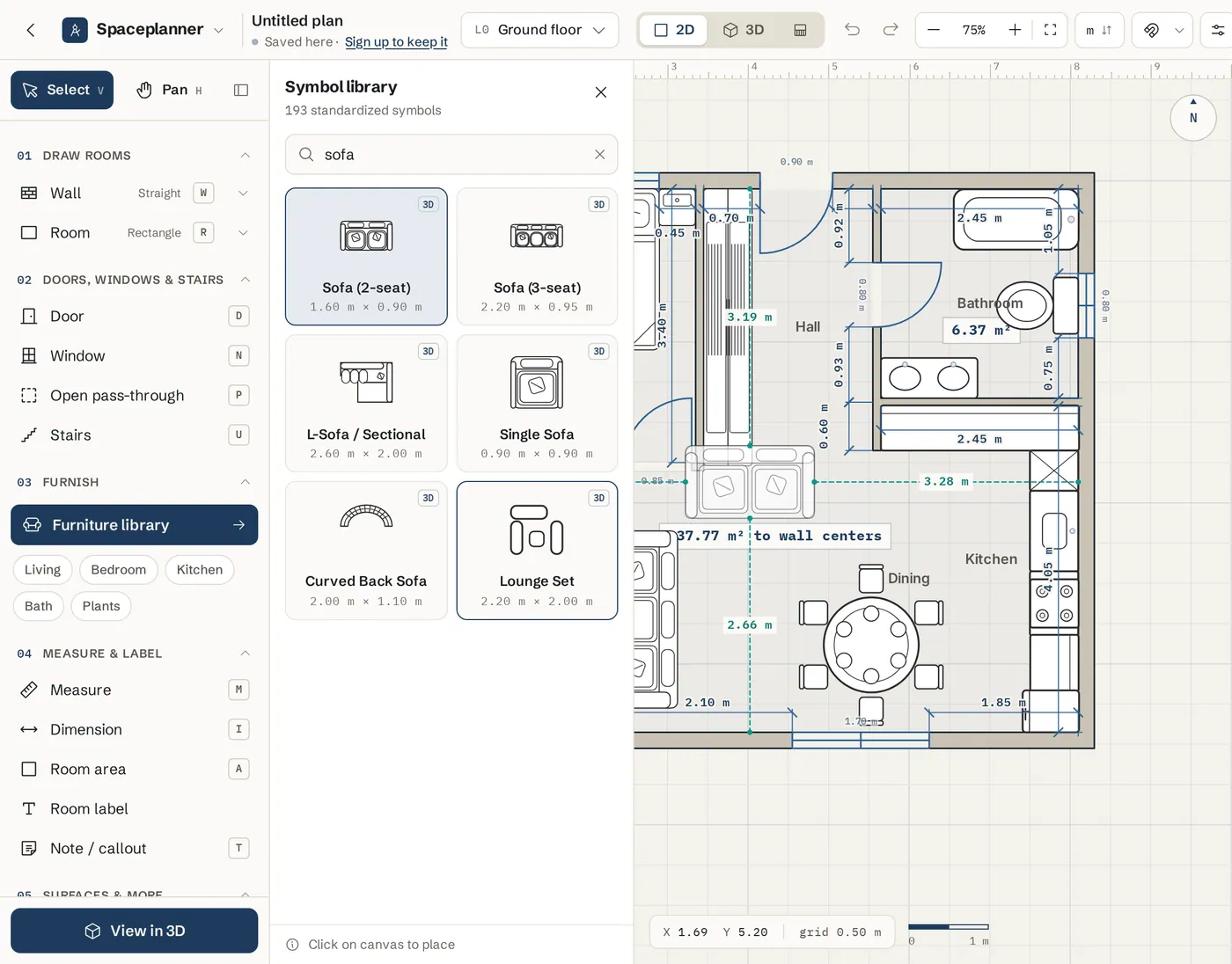This screenshot has height=964, width=1232.
Task: Filter furniture by Living
Action: coord(42,570)
